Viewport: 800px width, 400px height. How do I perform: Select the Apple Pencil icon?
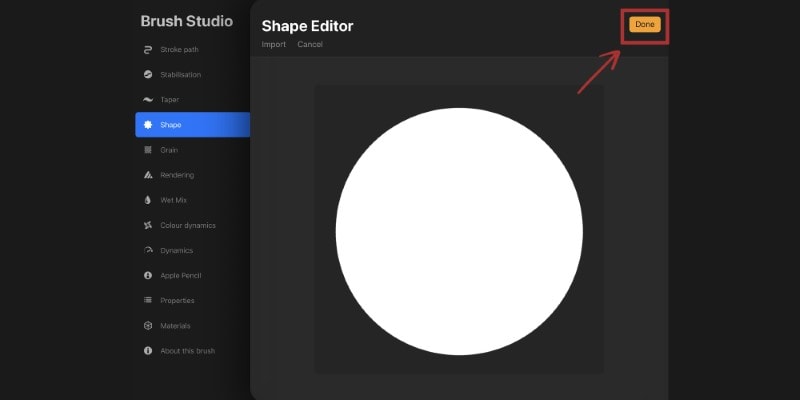tap(148, 276)
